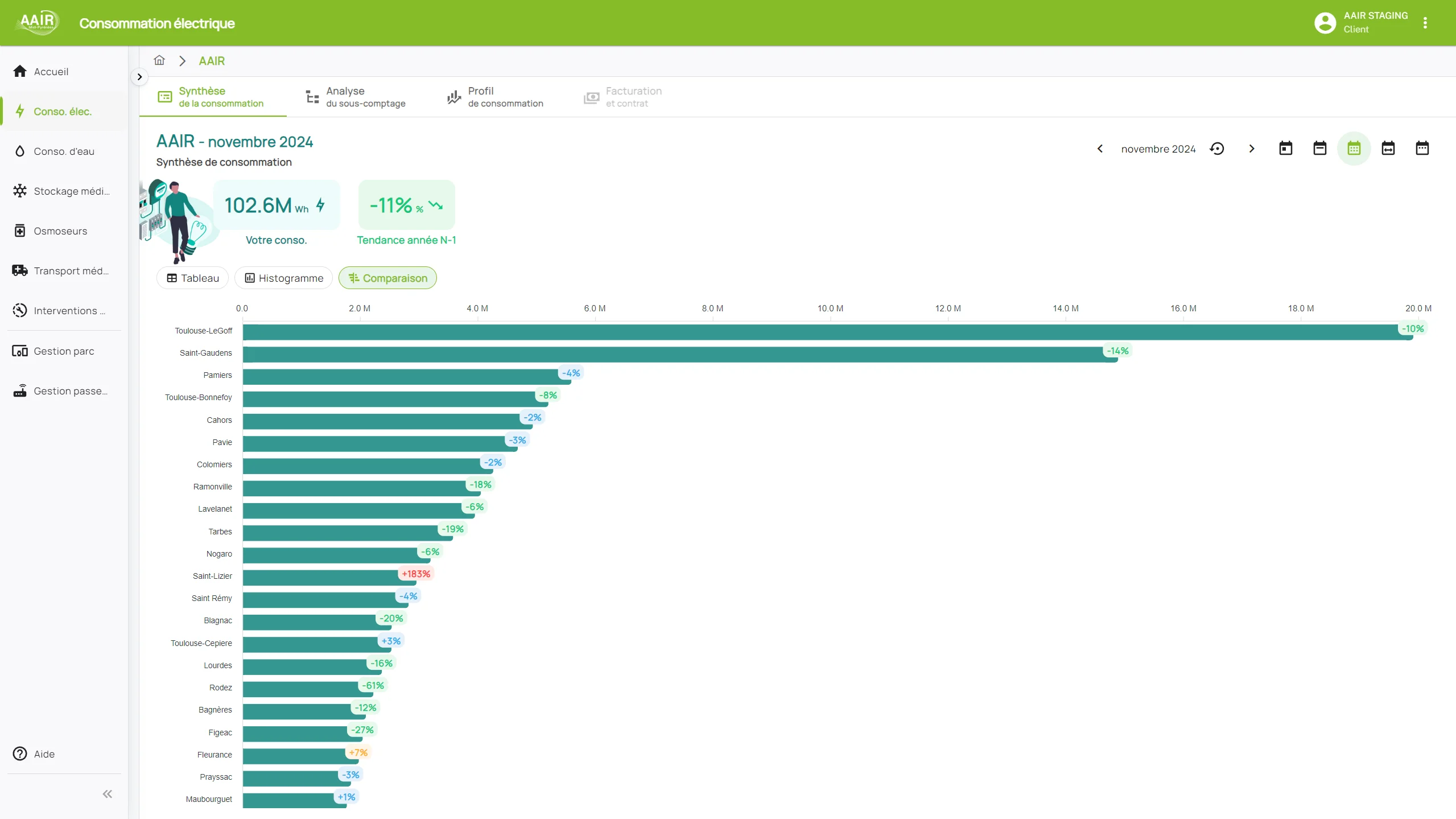Open the Conso. d'eau section

(x=64, y=151)
